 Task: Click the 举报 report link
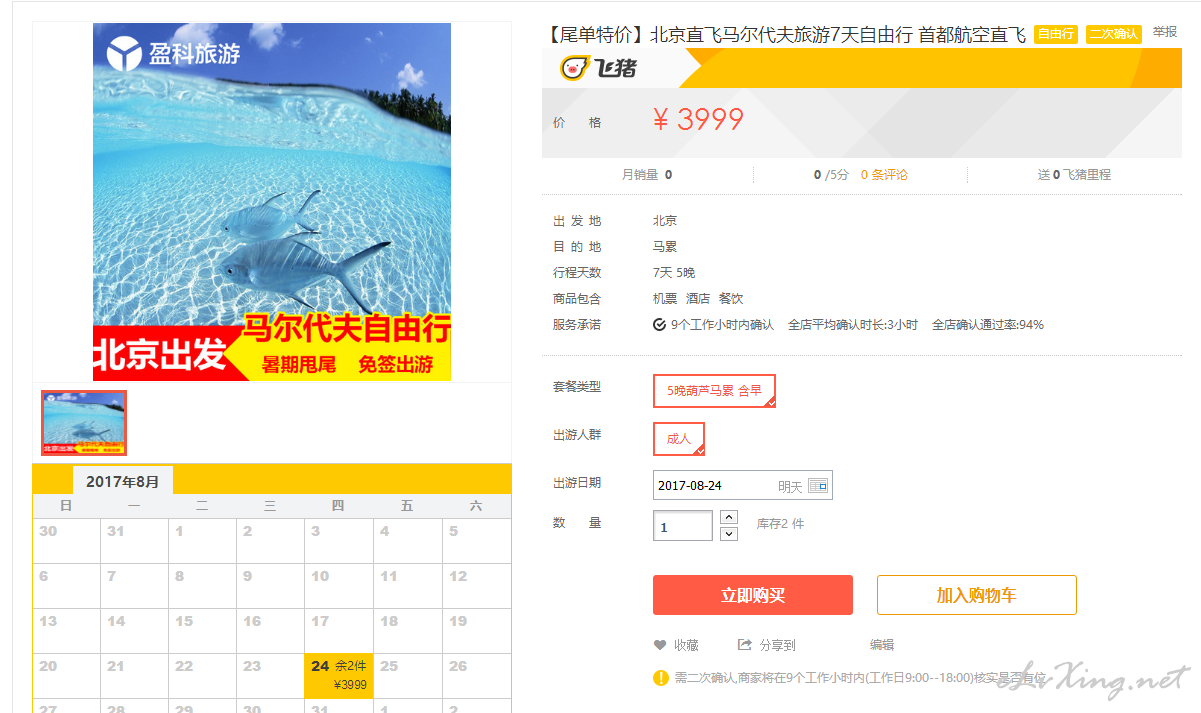point(1165,32)
